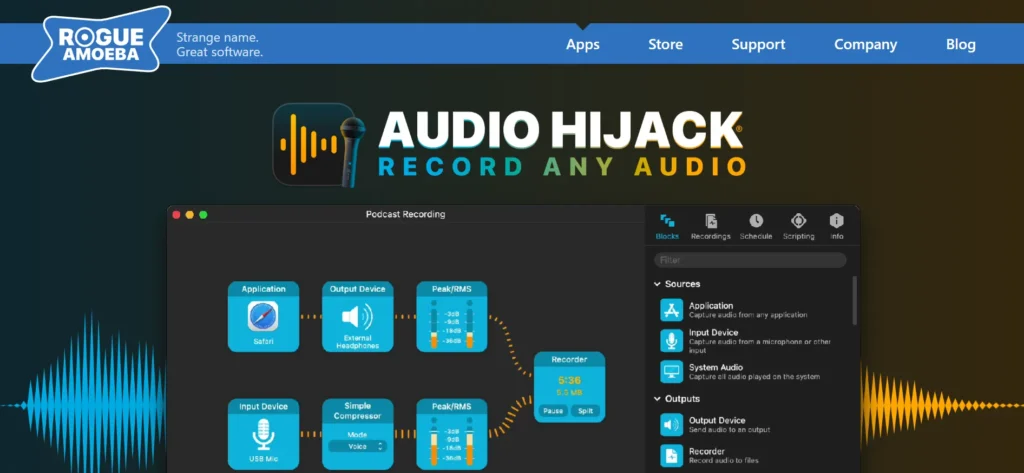Open the Info tab
This screenshot has width=1024, height=473.
click(837, 227)
